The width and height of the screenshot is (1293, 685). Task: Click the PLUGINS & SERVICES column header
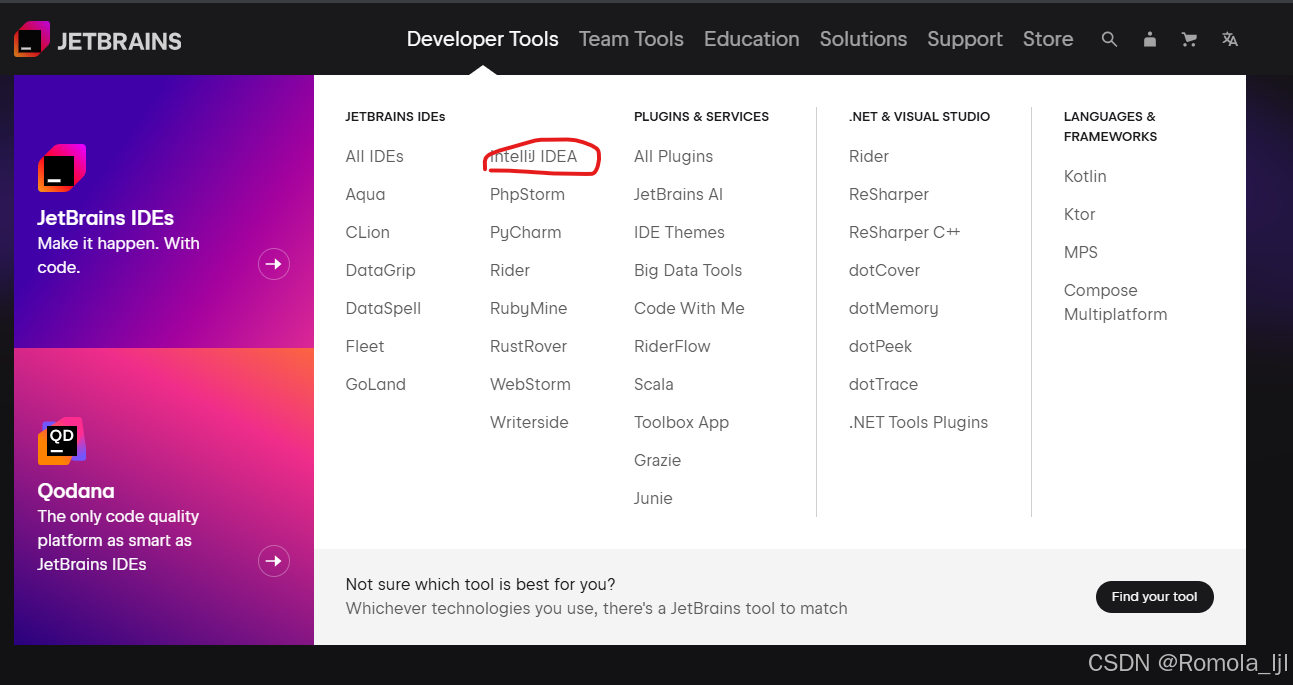701,117
